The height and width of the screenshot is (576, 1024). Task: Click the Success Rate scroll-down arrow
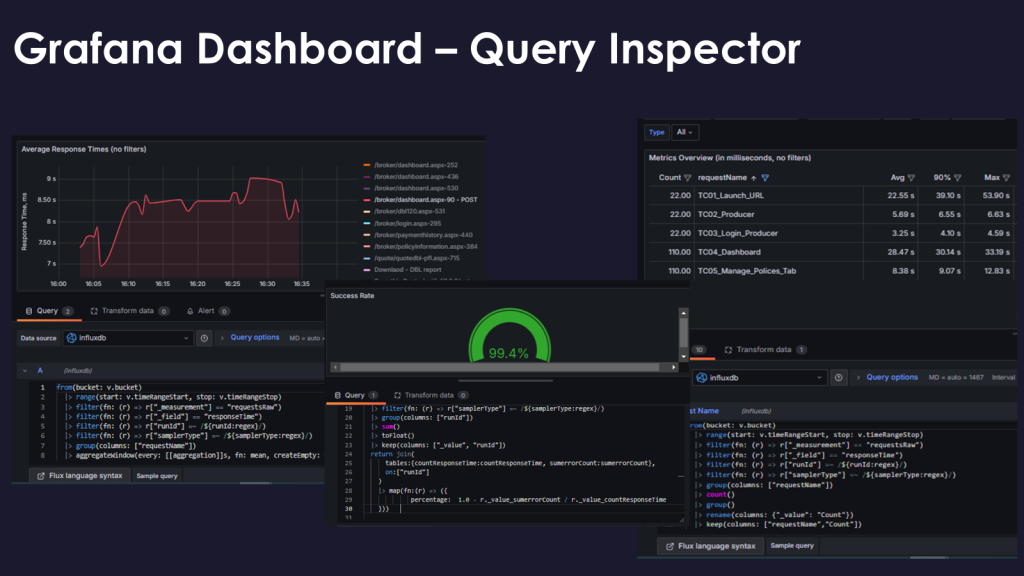(683, 357)
